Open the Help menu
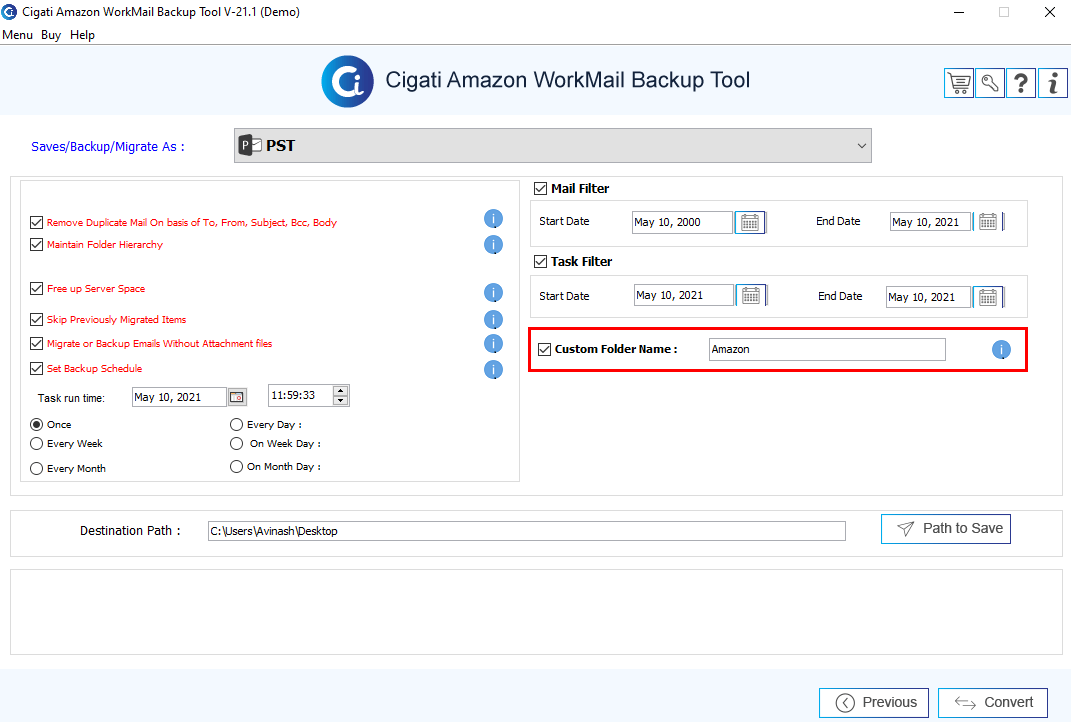 (83, 35)
